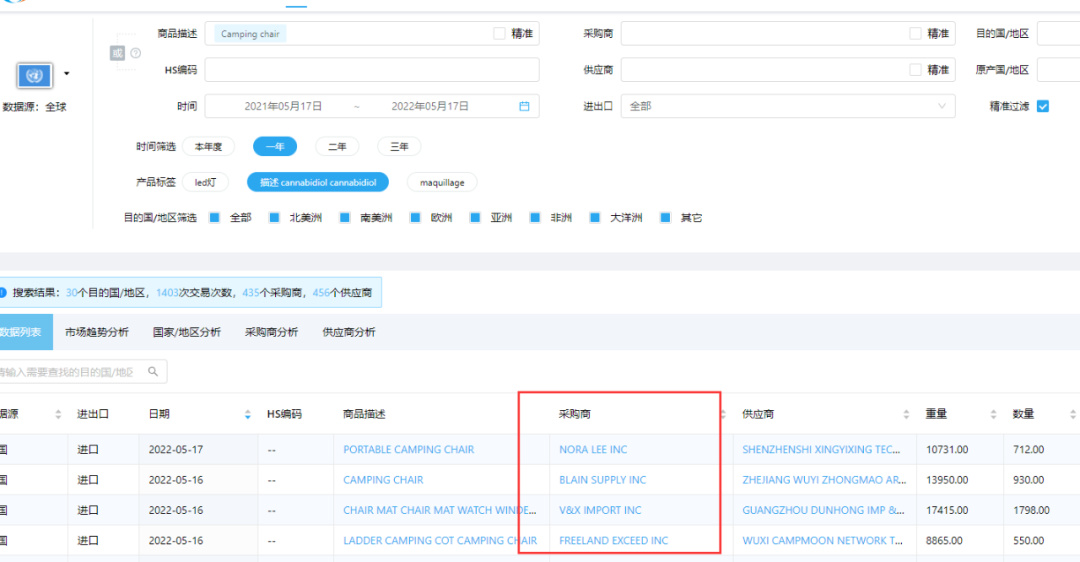Click the help question mark icon beside 或
1080x562 pixels.
[x=136, y=53]
